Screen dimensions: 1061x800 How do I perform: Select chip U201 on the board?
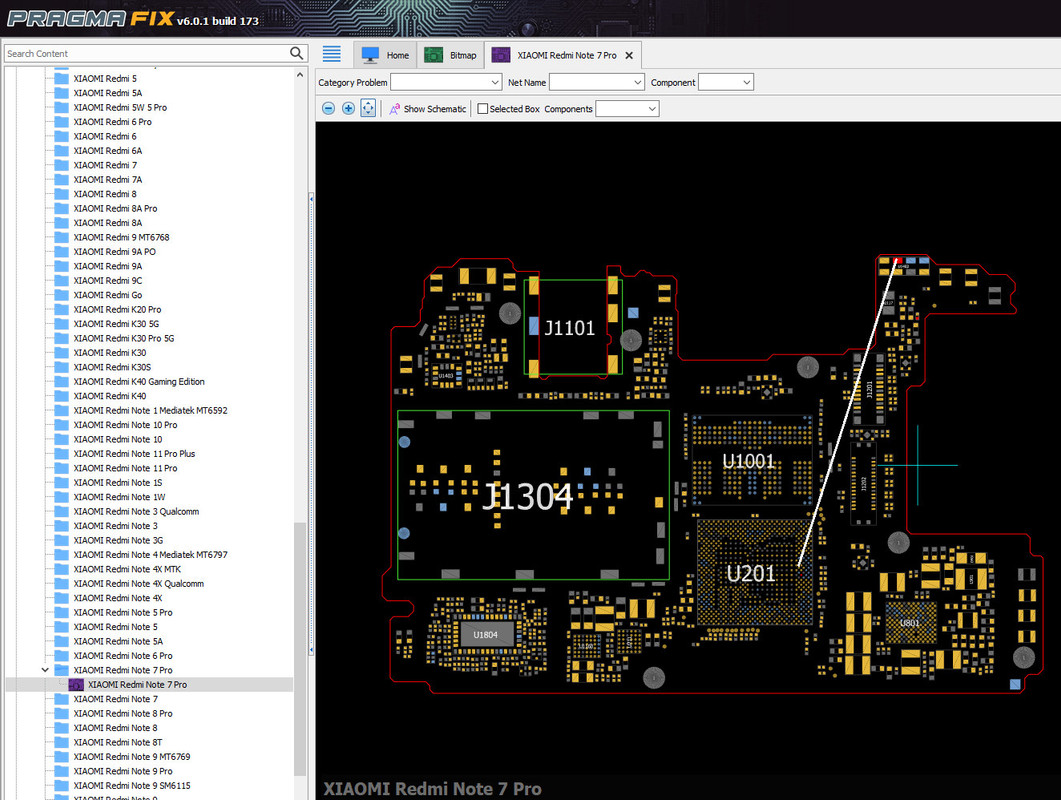click(x=754, y=573)
